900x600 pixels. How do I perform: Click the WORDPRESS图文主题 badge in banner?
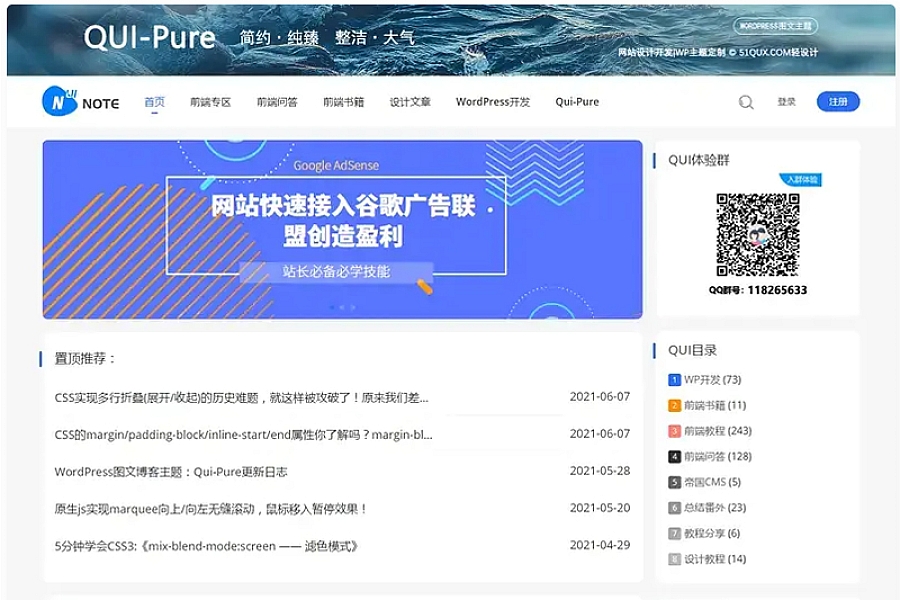point(775,26)
